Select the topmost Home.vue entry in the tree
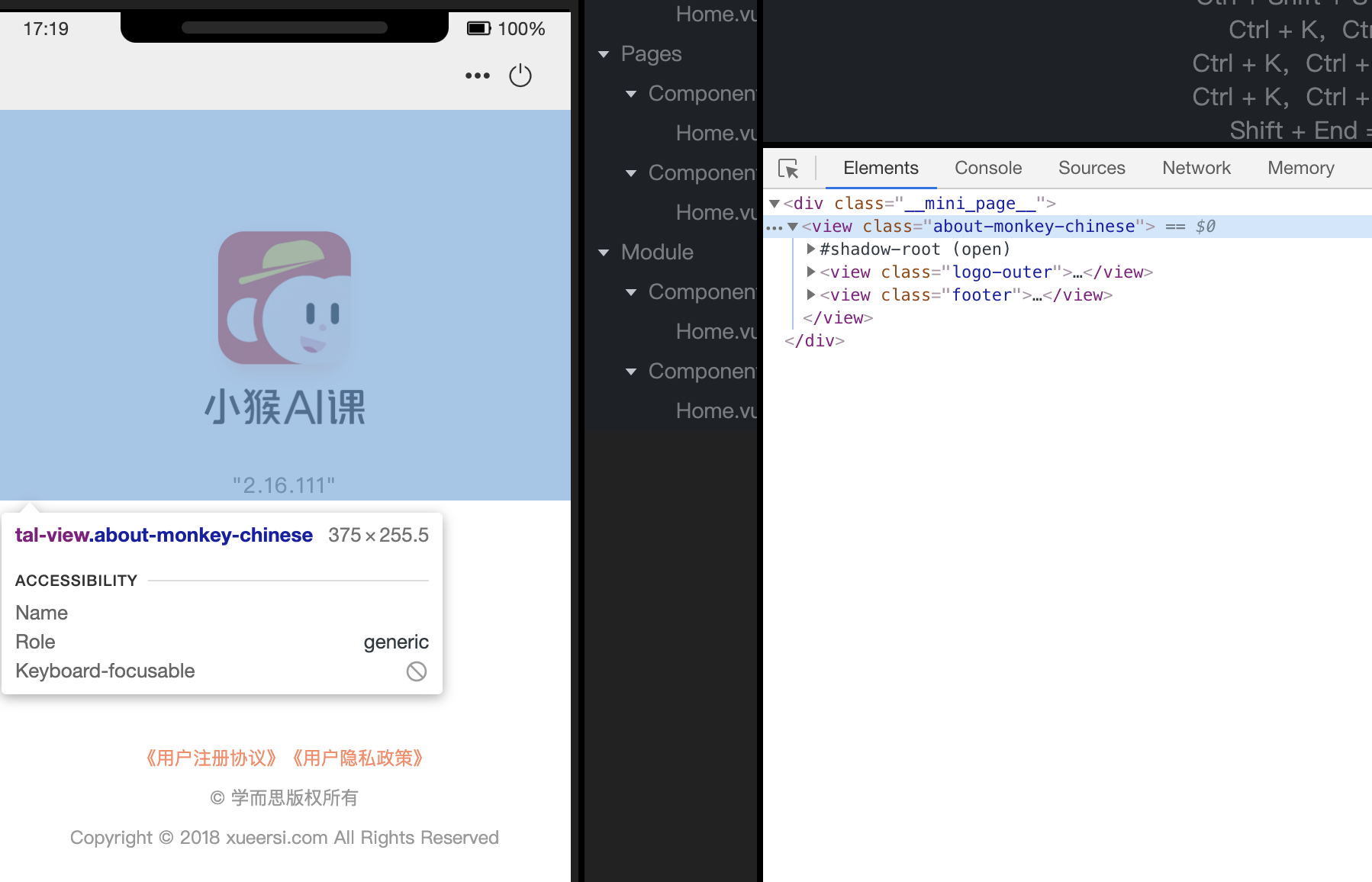 [x=716, y=14]
